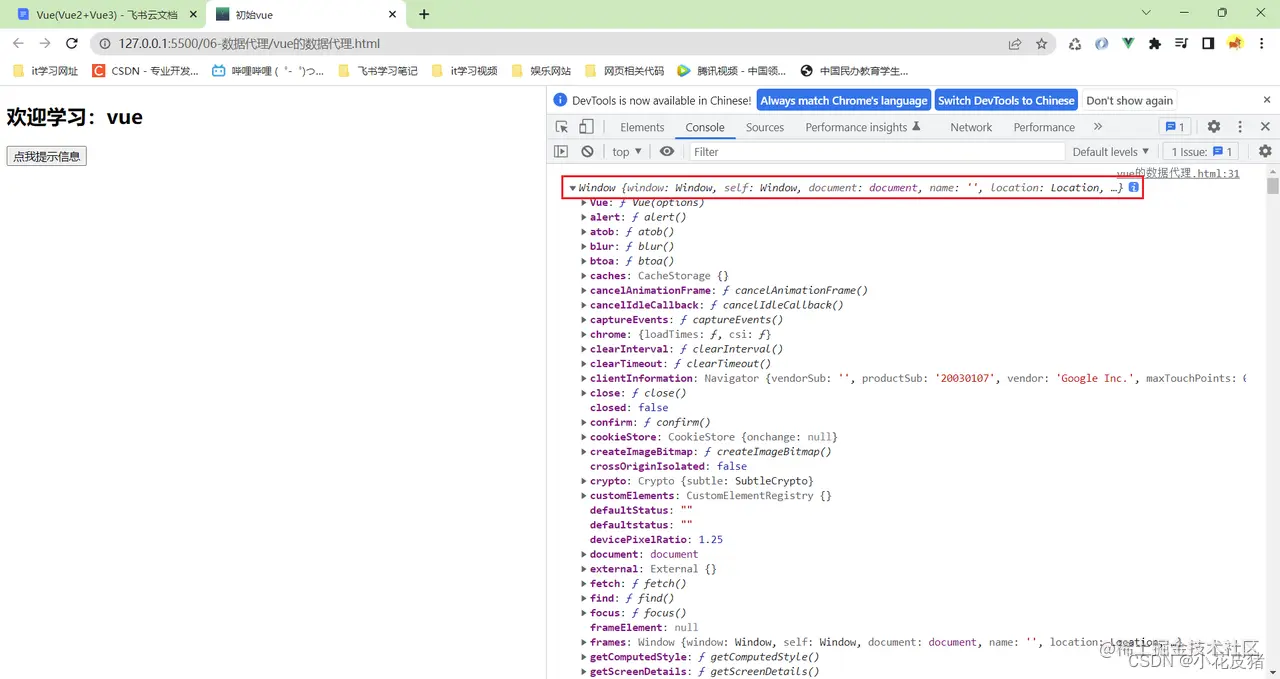The image size is (1280, 679).
Task: Open the Sources tab
Action: [765, 127]
